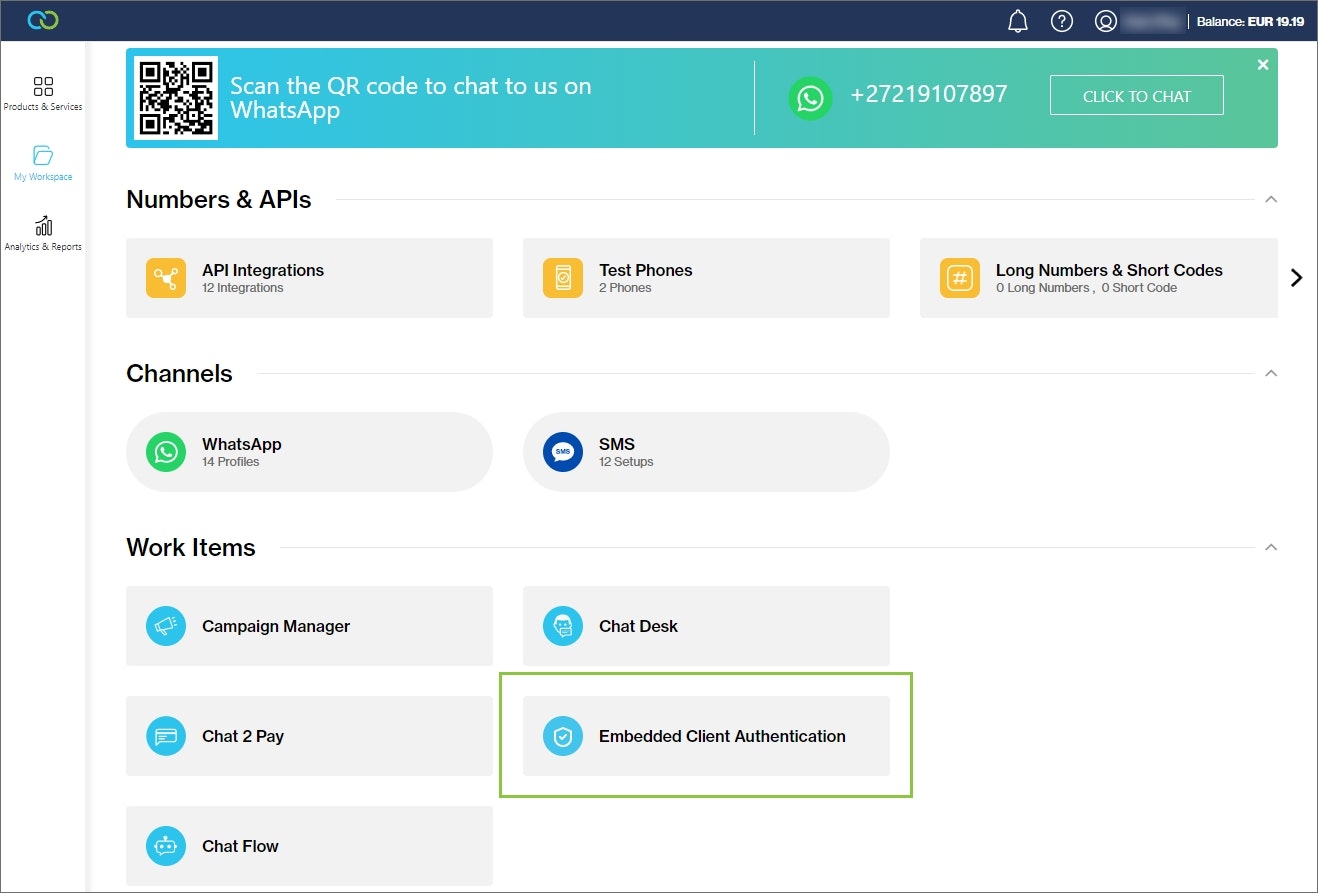Screen dimensions: 1318x893
Task: Click the Clickatell logo in top bar
Action: [42, 20]
